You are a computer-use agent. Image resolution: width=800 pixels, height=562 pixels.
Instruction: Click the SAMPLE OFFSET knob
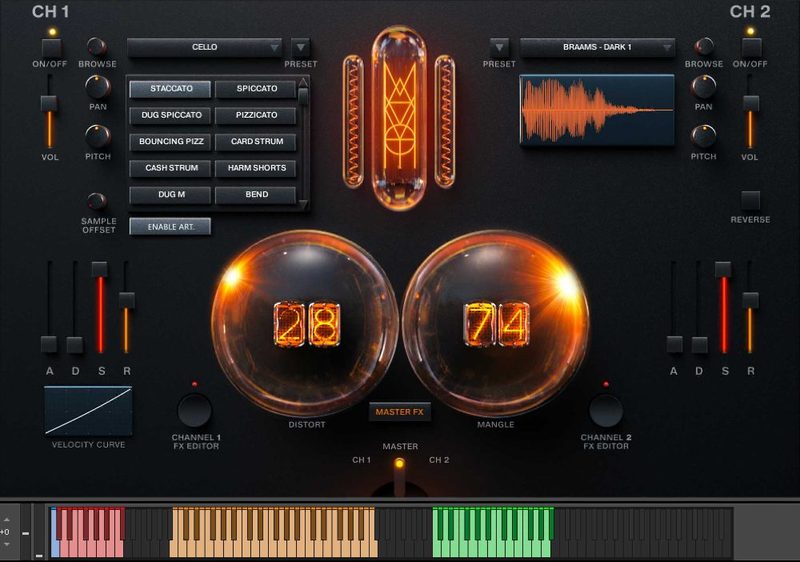97,201
